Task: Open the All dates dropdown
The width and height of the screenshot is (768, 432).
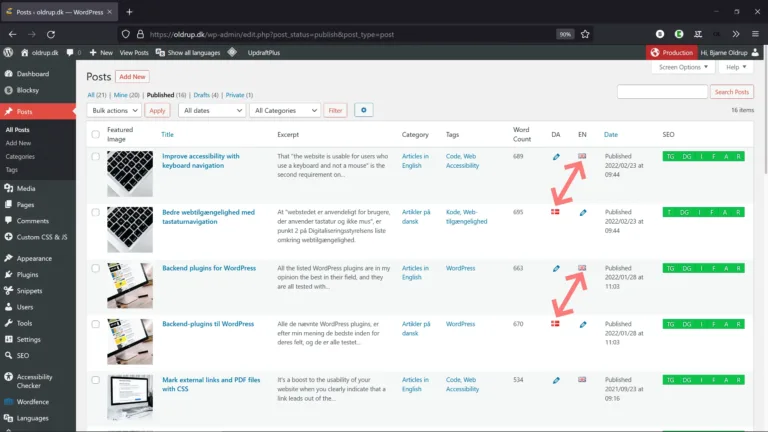Action: (x=212, y=110)
